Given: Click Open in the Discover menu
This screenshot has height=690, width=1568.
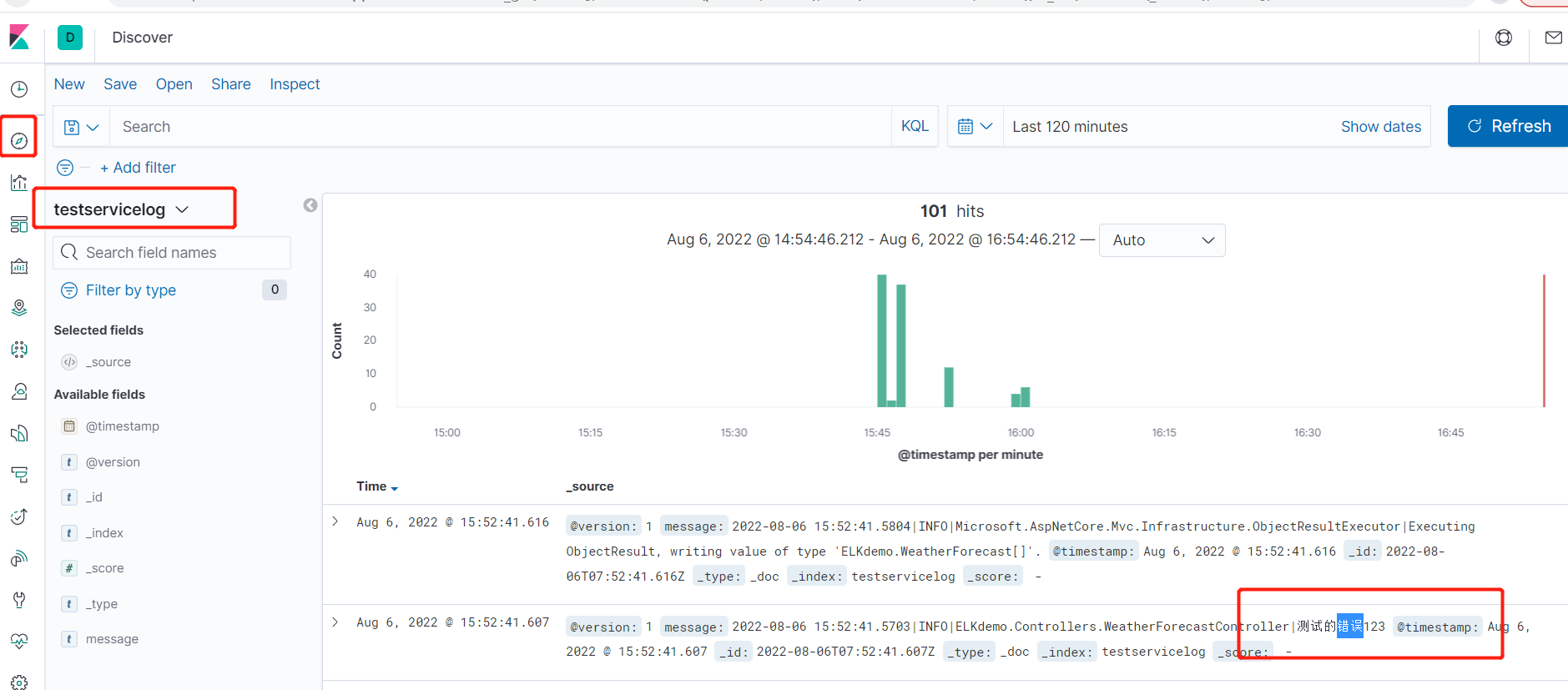Looking at the screenshot, I should (x=174, y=84).
